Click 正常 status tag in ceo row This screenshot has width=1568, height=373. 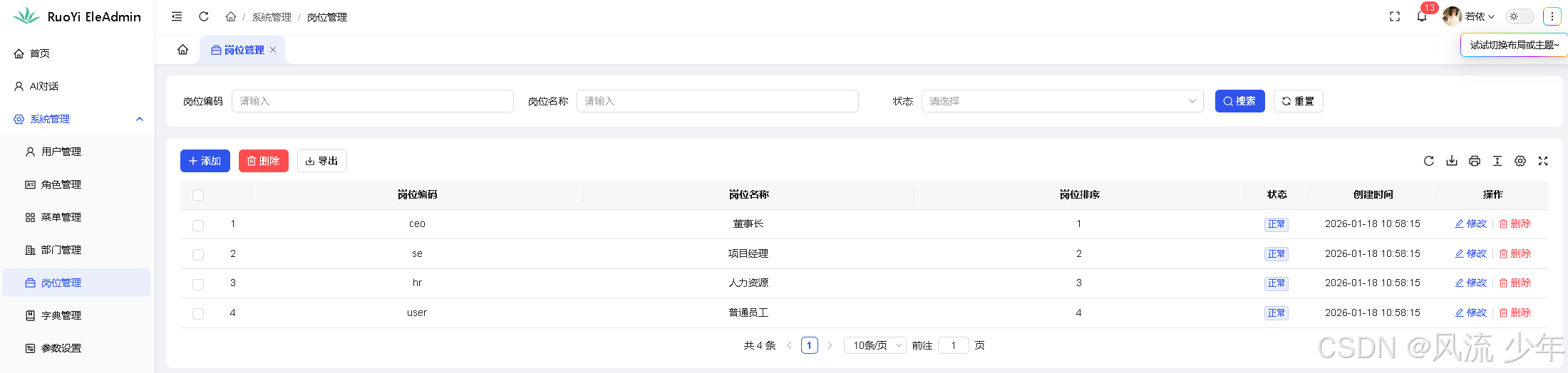(x=1276, y=224)
